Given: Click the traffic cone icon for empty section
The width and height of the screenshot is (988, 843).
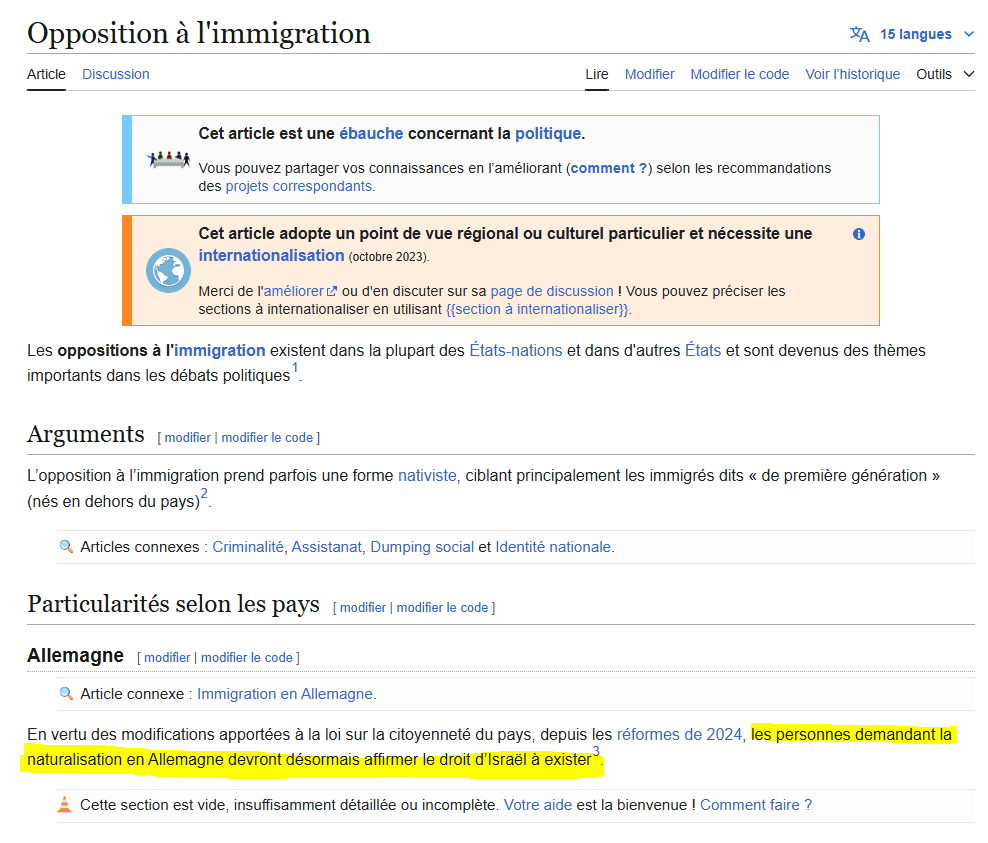Looking at the screenshot, I should coord(64,805).
